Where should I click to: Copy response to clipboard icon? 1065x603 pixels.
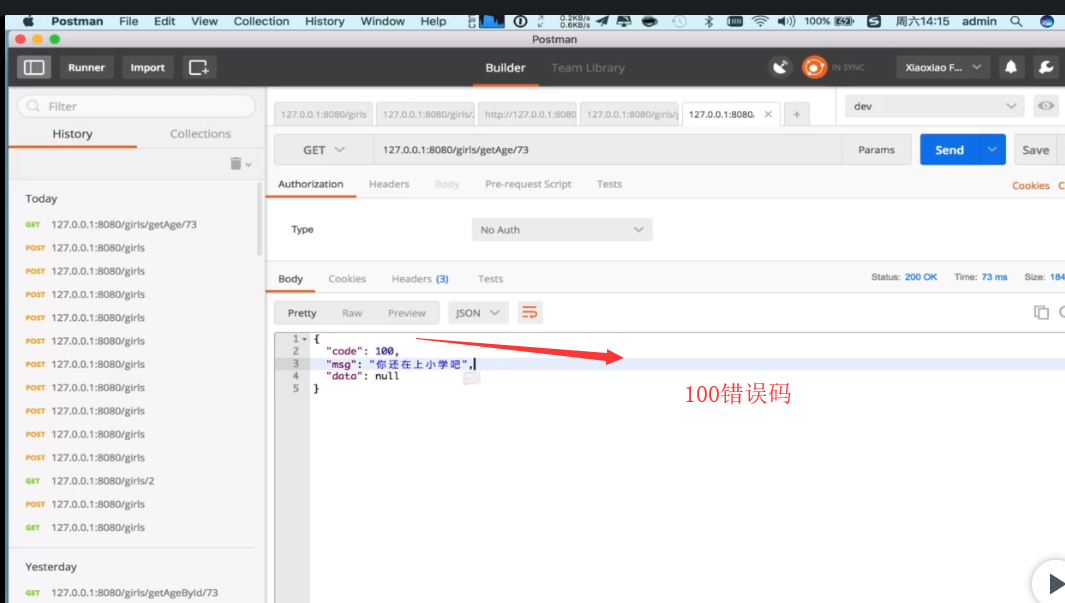[1041, 312]
